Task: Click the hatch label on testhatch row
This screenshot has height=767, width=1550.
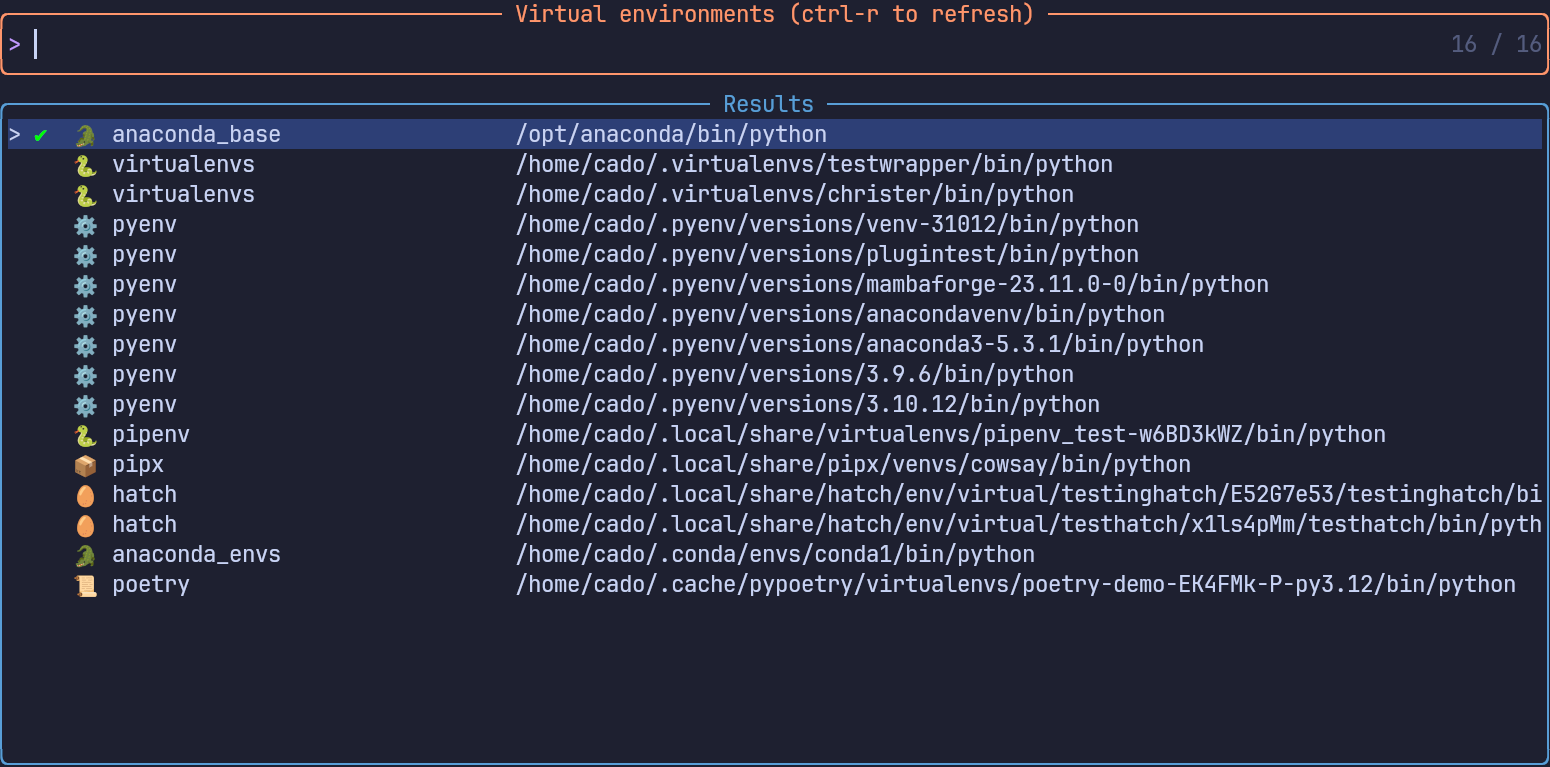Action: [x=144, y=525]
